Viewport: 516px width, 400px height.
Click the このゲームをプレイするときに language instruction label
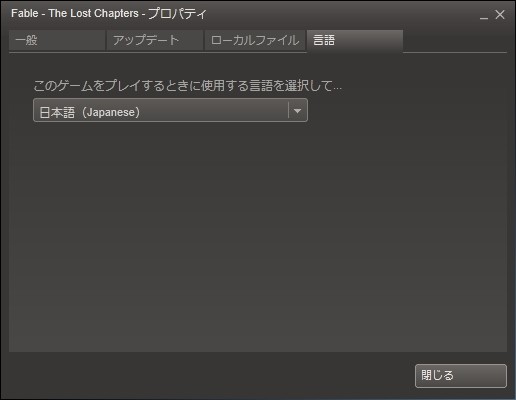187,86
